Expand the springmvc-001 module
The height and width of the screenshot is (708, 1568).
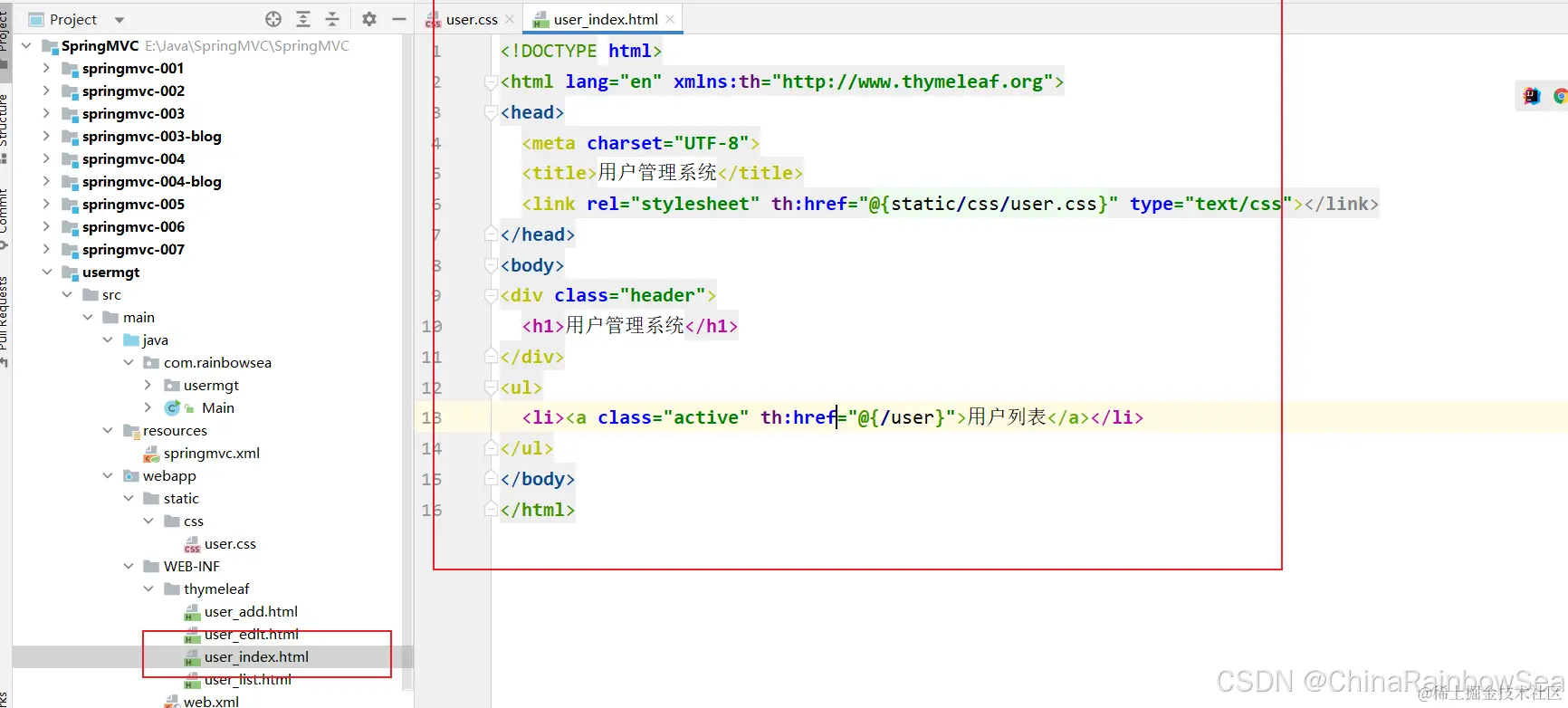[x=46, y=68]
